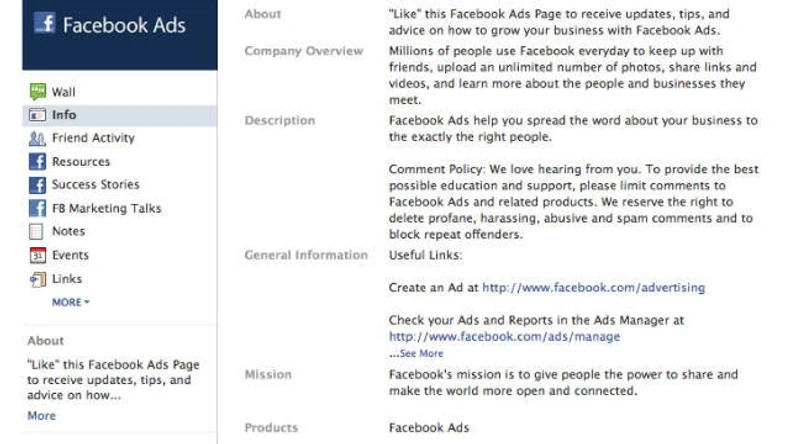Open the Wall tab
The height and width of the screenshot is (444, 790).
tap(63, 92)
